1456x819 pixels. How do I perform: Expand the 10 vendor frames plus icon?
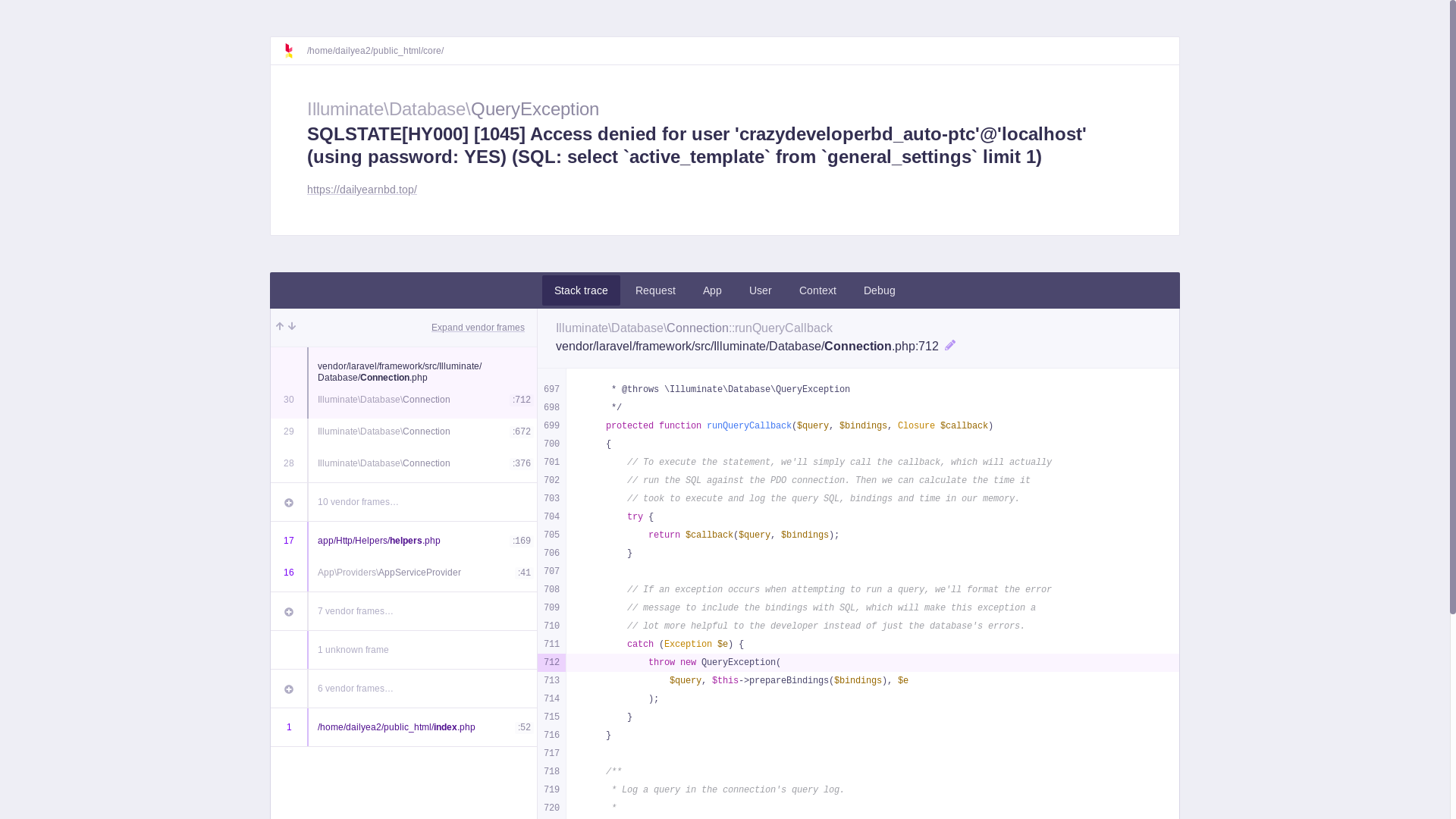tap(289, 503)
